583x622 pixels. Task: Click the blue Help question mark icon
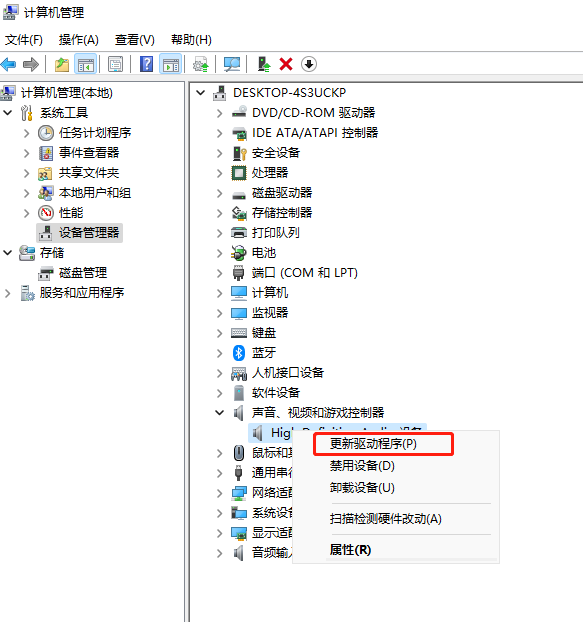pos(146,64)
